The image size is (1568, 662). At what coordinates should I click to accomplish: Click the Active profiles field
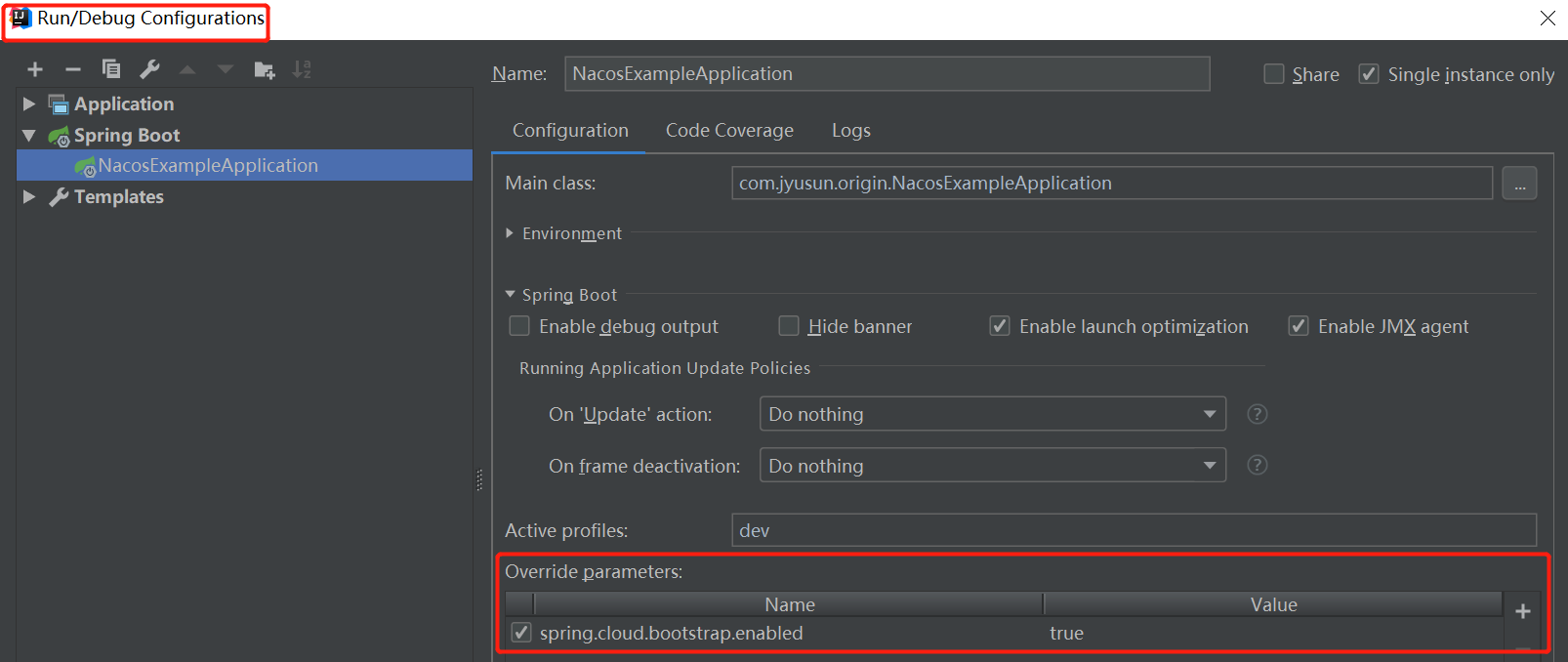(1134, 530)
